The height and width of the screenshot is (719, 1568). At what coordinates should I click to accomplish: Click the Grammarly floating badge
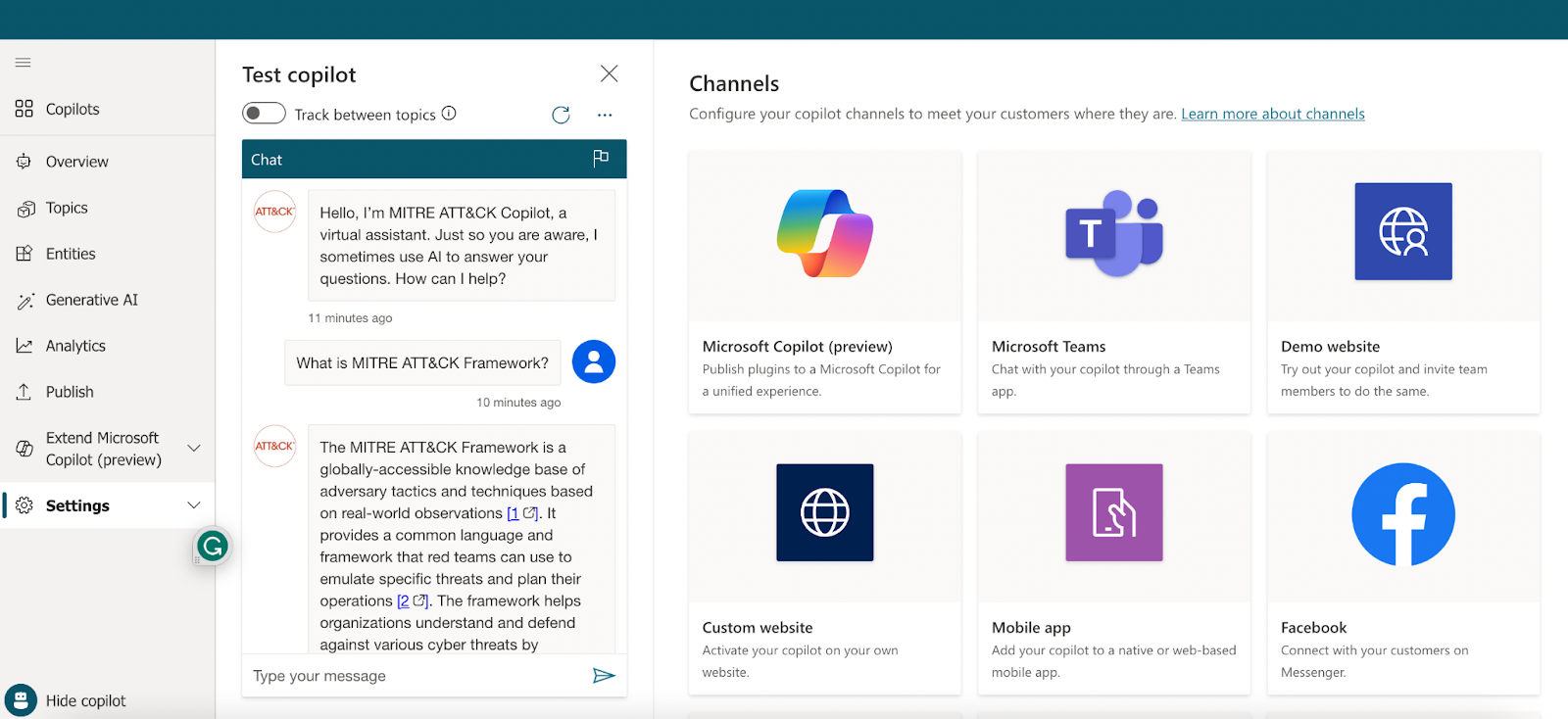click(213, 546)
